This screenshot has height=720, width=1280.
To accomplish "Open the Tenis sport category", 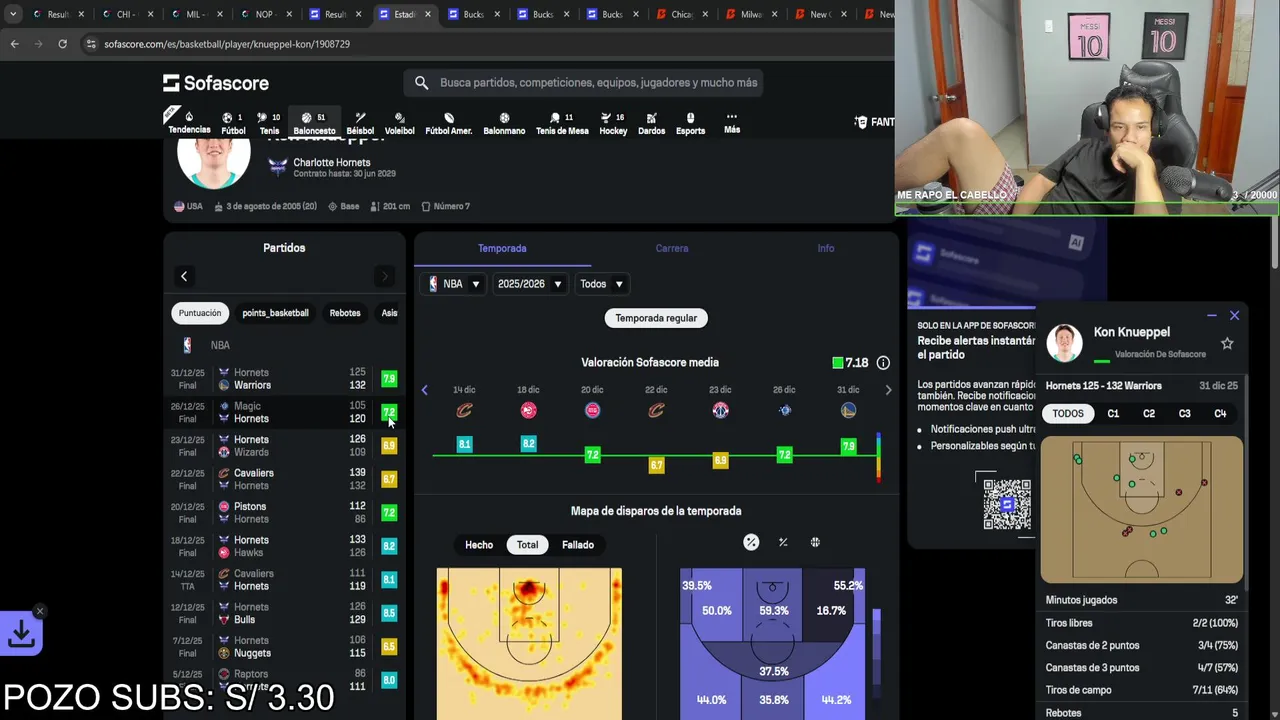I will click(269, 123).
